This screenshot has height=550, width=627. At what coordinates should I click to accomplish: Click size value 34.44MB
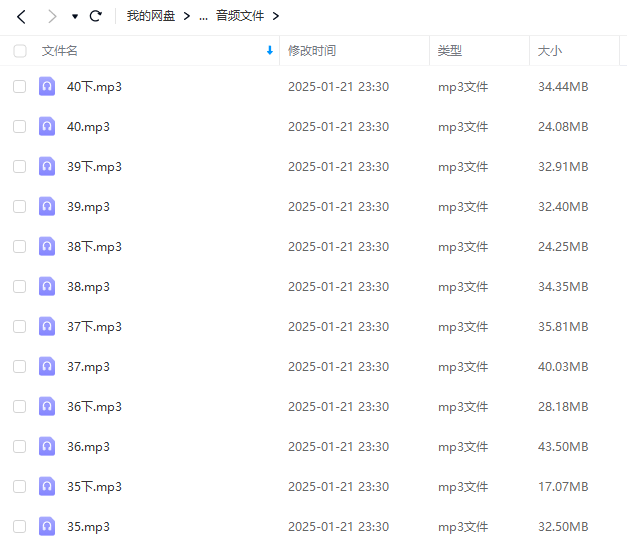click(563, 86)
